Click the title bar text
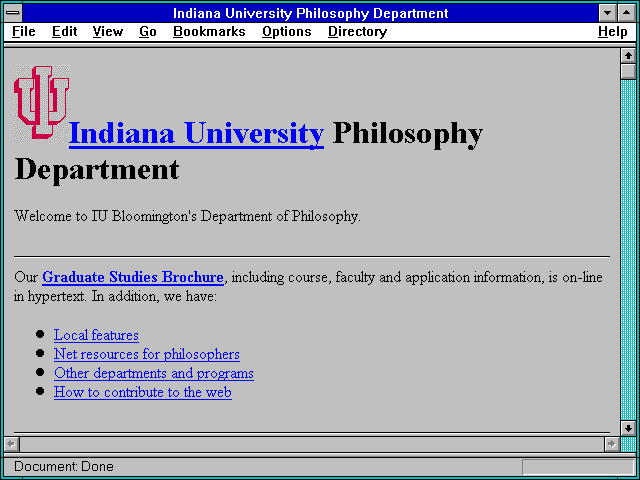The height and width of the screenshot is (480, 640). [x=311, y=13]
